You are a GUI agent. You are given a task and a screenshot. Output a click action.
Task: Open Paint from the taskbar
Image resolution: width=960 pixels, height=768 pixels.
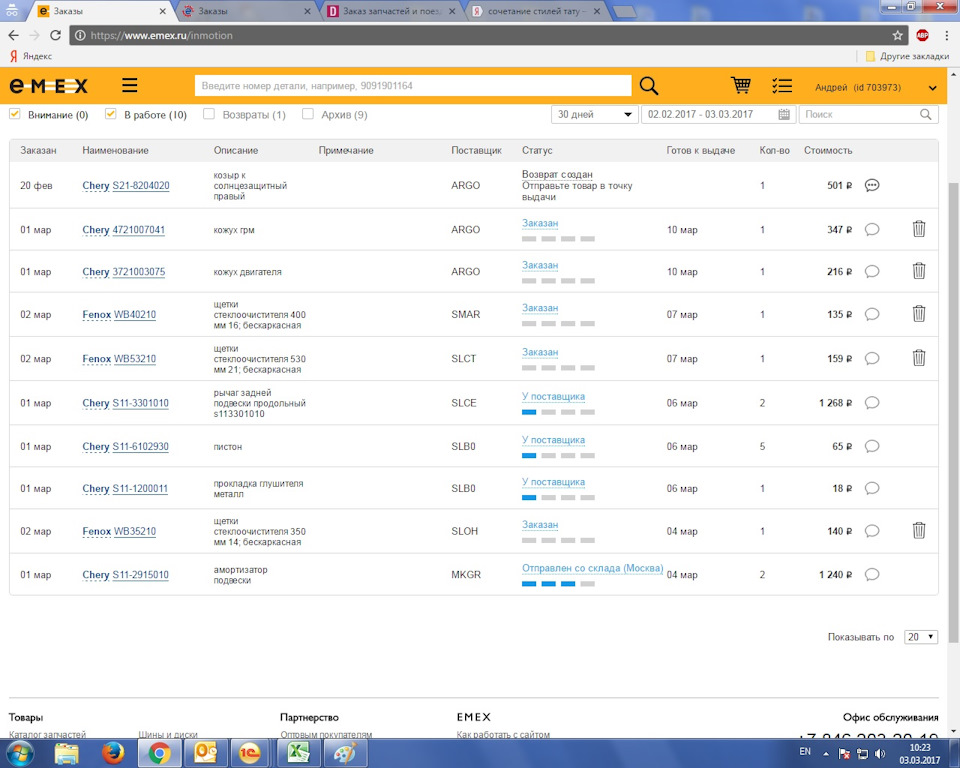345,753
